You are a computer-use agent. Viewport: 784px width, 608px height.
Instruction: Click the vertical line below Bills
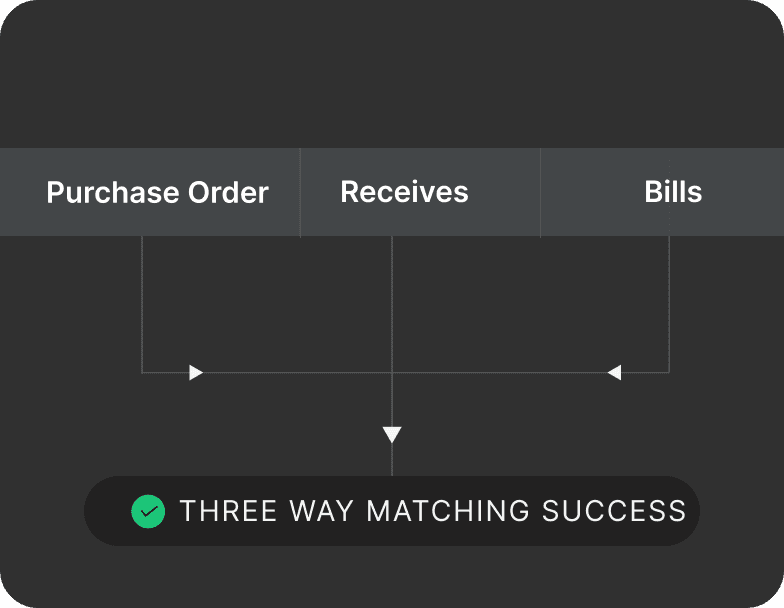pos(669,300)
